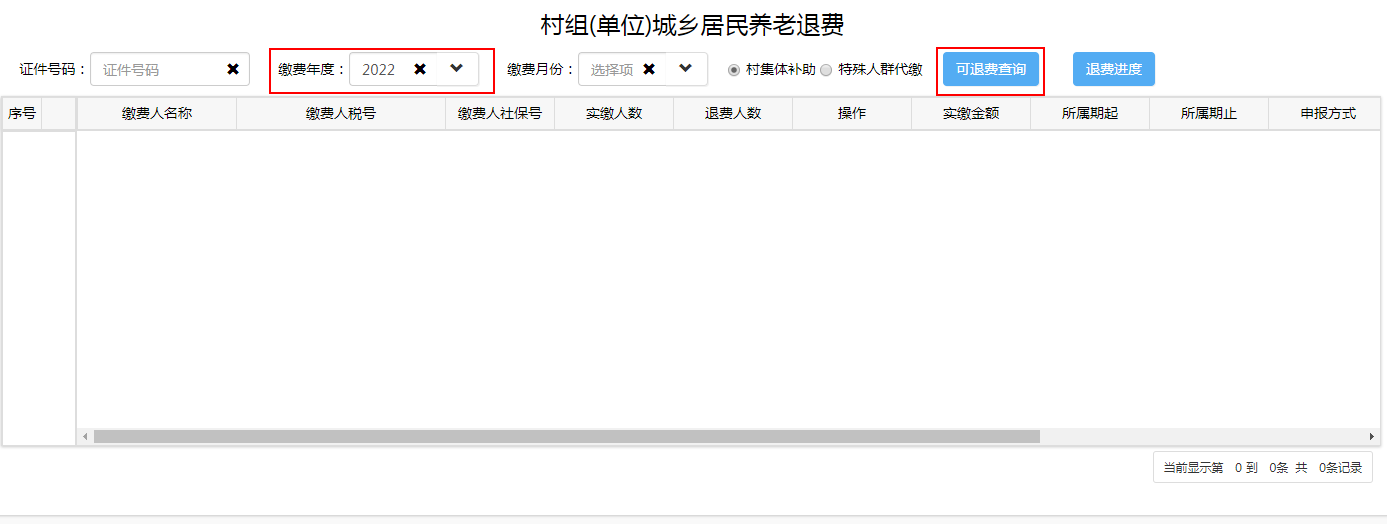Select the 缴费人社保号 column header

click(x=500, y=114)
